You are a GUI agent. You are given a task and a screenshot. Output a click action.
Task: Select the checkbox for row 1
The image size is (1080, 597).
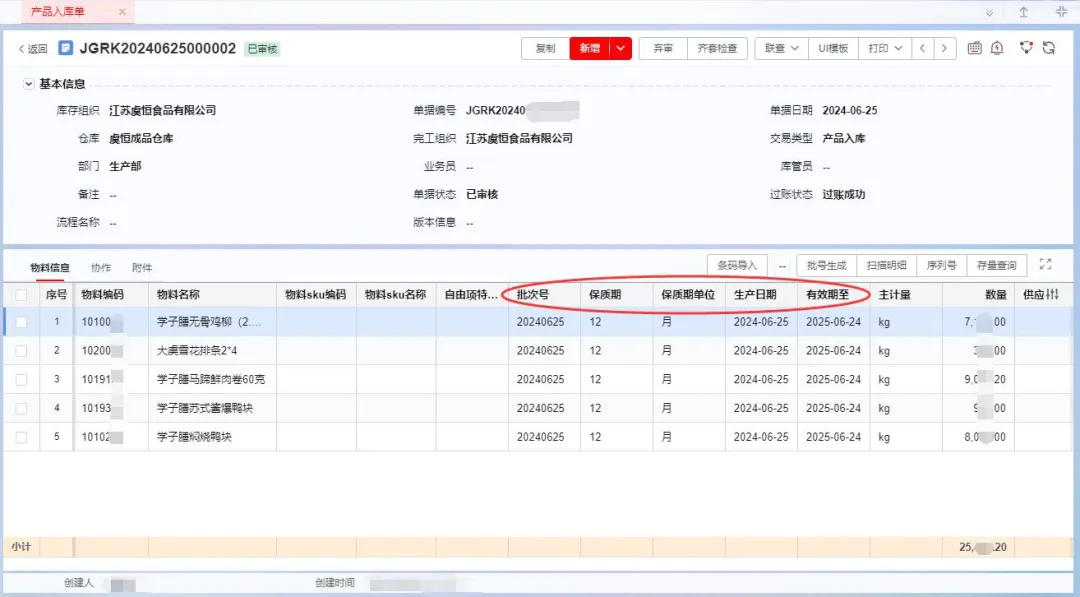point(23,322)
